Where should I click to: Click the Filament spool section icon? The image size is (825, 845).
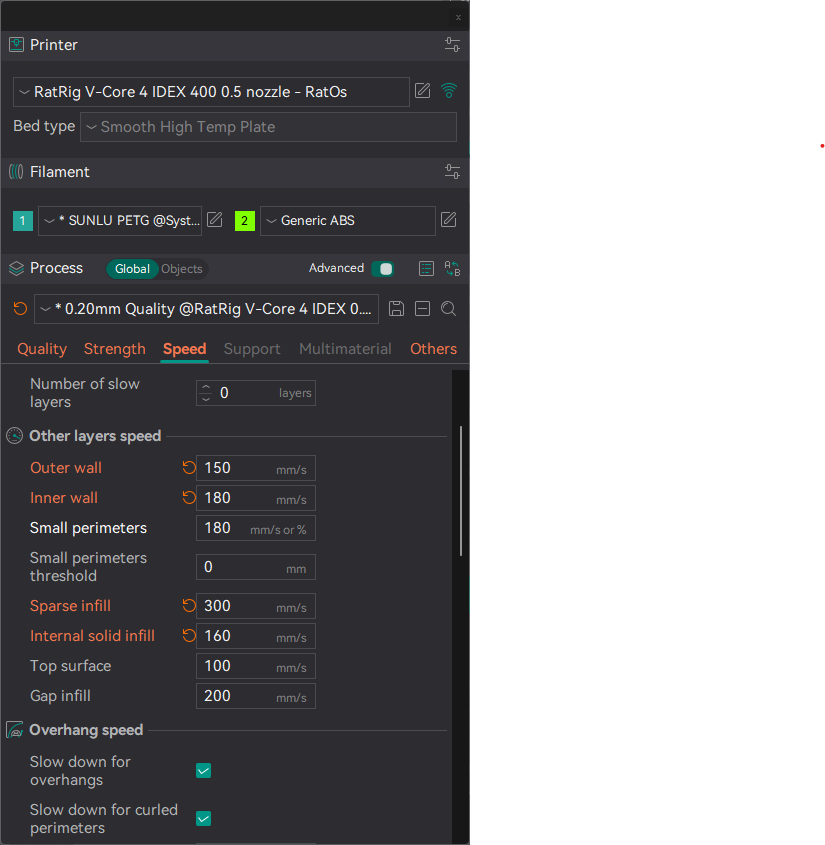[x=16, y=172]
